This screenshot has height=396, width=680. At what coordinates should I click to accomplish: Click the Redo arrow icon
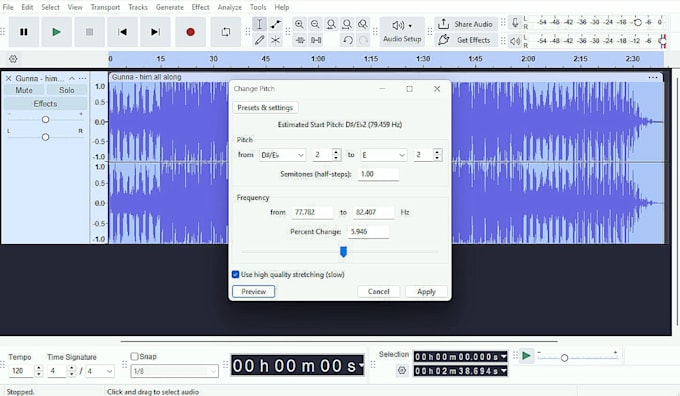(x=363, y=40)
